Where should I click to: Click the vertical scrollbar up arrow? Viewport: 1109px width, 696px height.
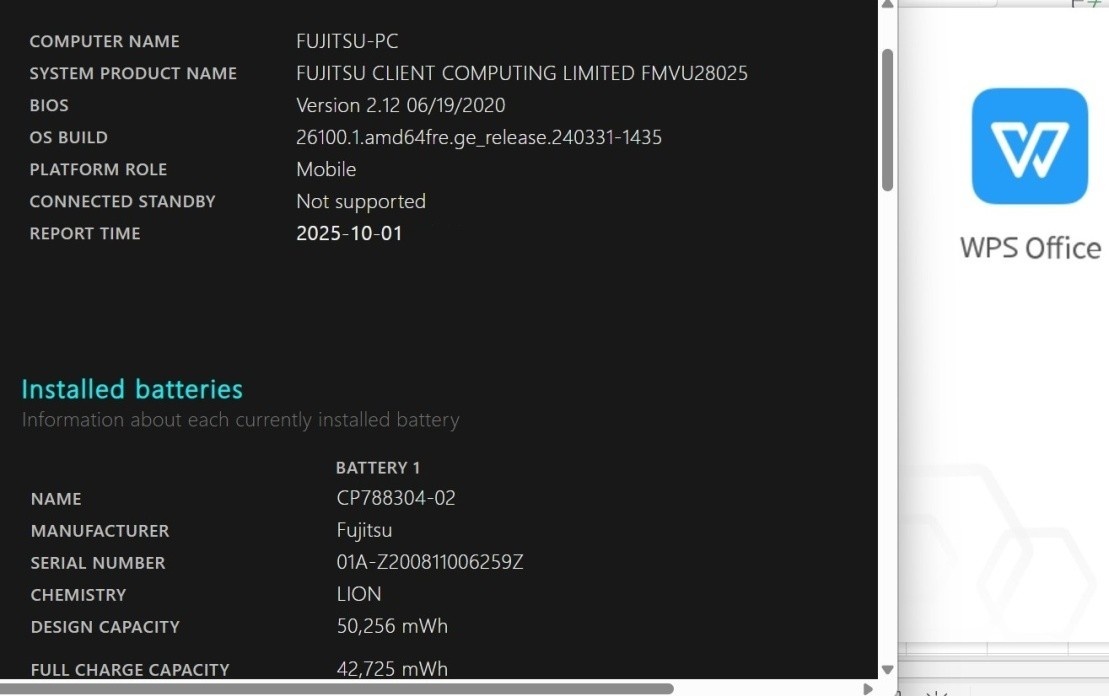887,5
